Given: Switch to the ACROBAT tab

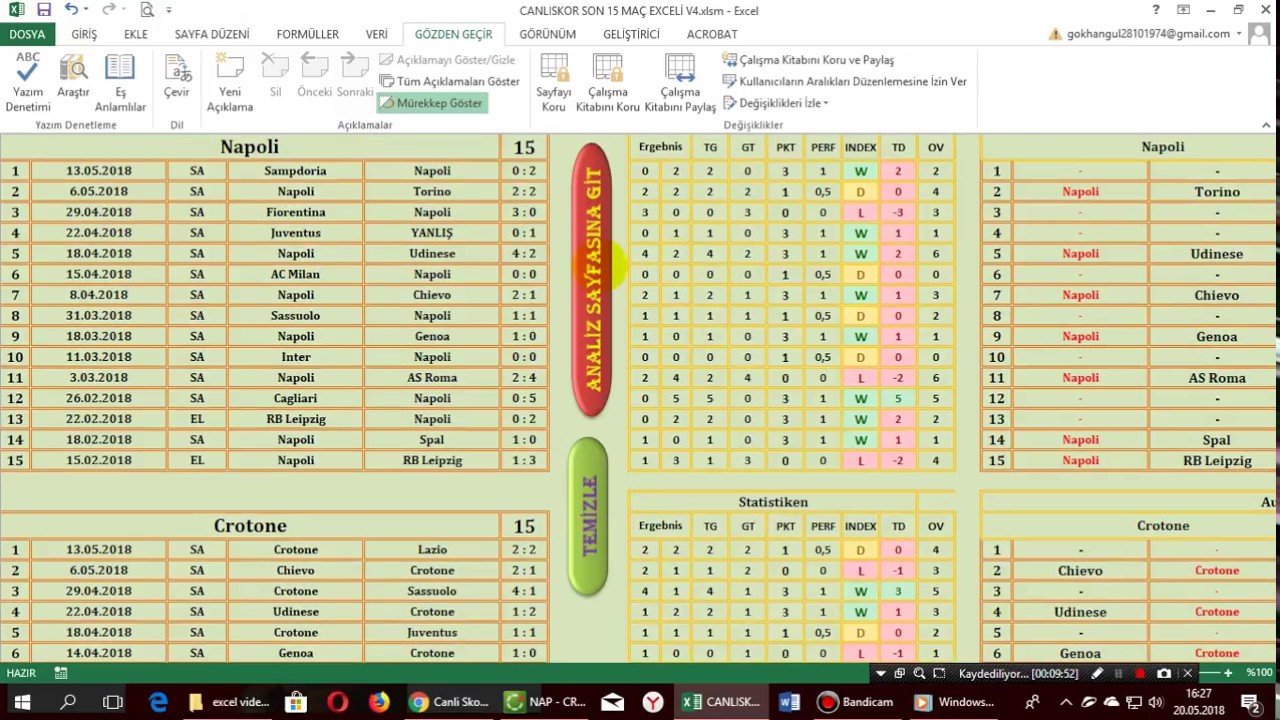Looking at the screenshot, I should (x=712, y=34).
